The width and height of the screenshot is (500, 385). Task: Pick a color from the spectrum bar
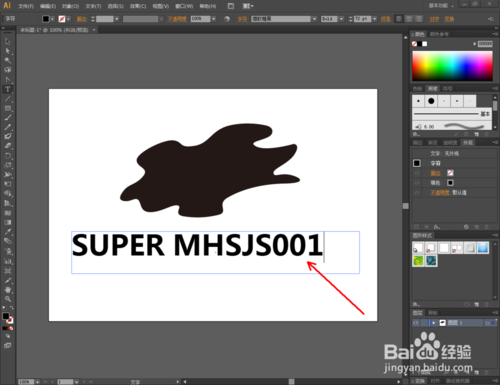pyautogui.click(x=452, y=66)
